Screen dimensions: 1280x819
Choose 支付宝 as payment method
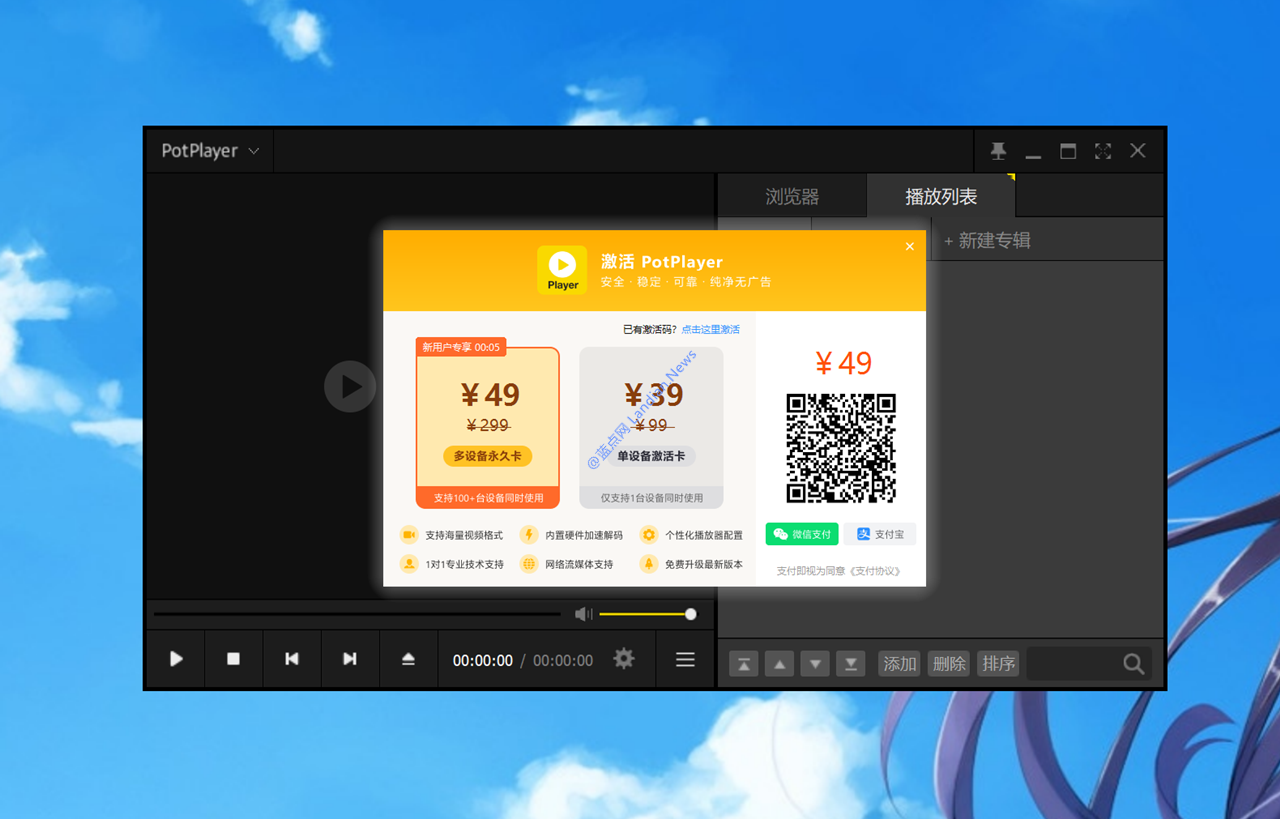[879, 534]
